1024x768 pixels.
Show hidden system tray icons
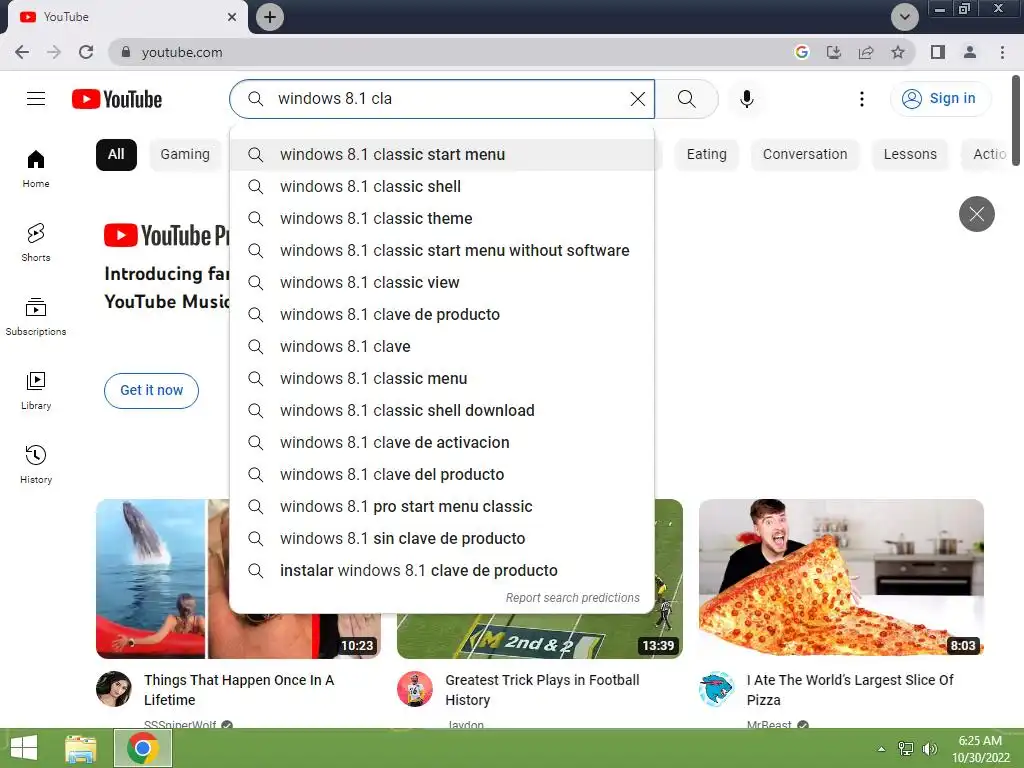tap(882, 748)
